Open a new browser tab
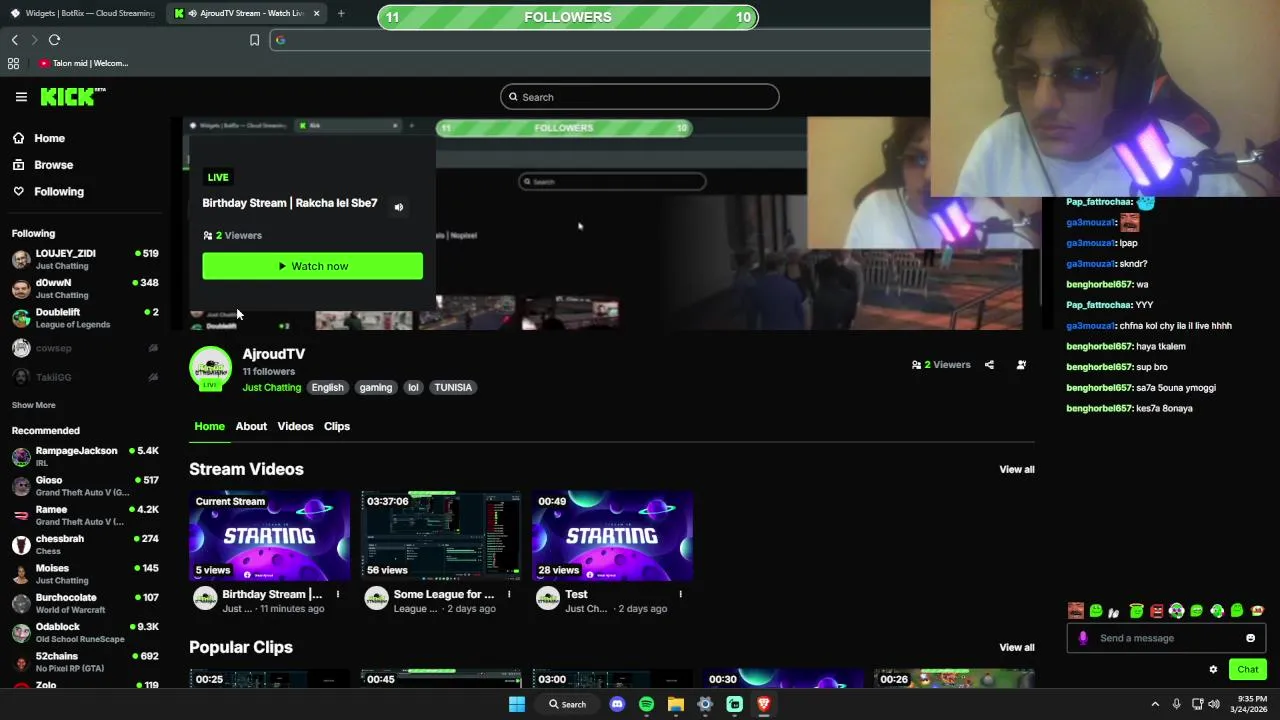 tap(341, 13)
